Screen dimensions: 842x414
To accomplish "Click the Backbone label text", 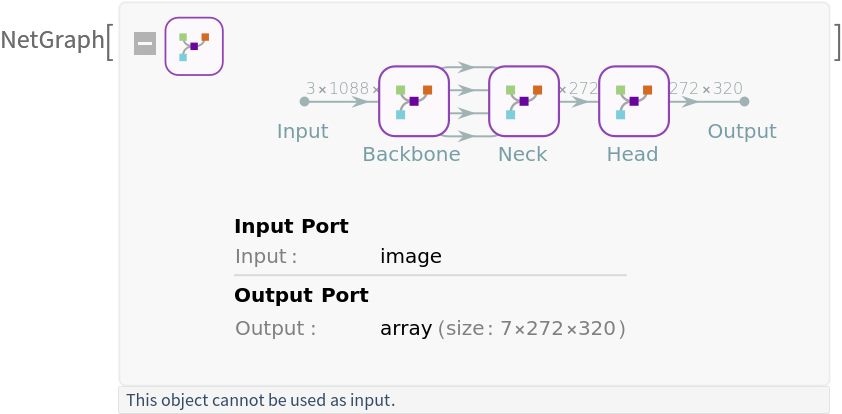I will 411,154.
